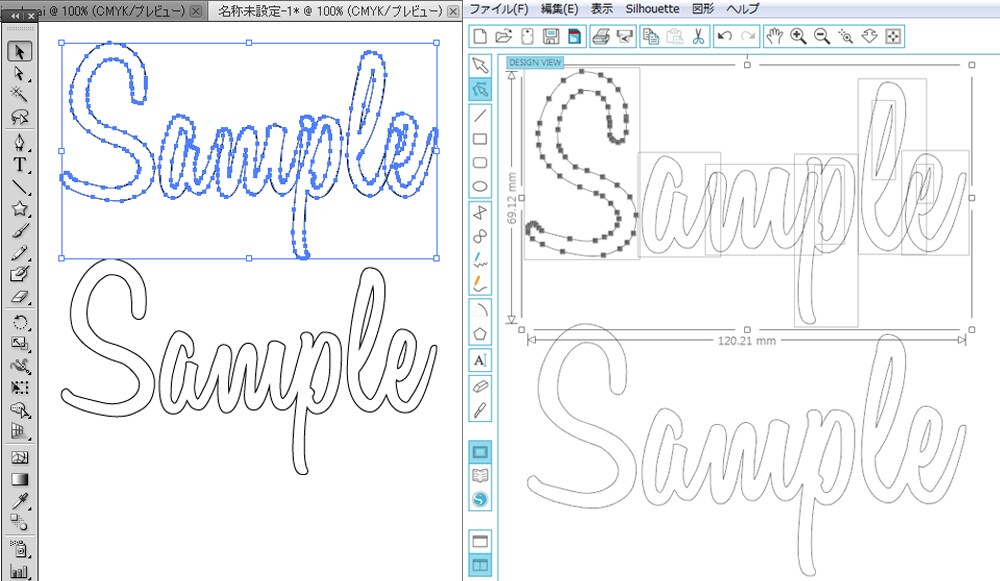The image size is (1000, 581).
Task: Select the Eraser tool in Illustrator
Action: (x=20, y=297)
